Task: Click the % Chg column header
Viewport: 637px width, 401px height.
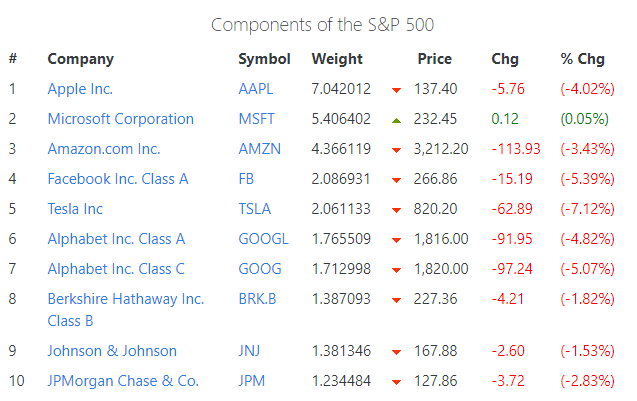Action: pos(582,59)
